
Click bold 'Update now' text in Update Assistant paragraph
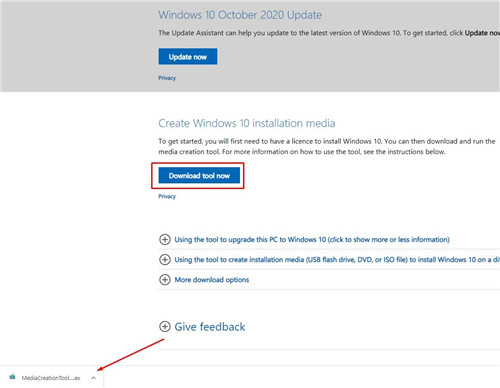[x=482, y=33]
